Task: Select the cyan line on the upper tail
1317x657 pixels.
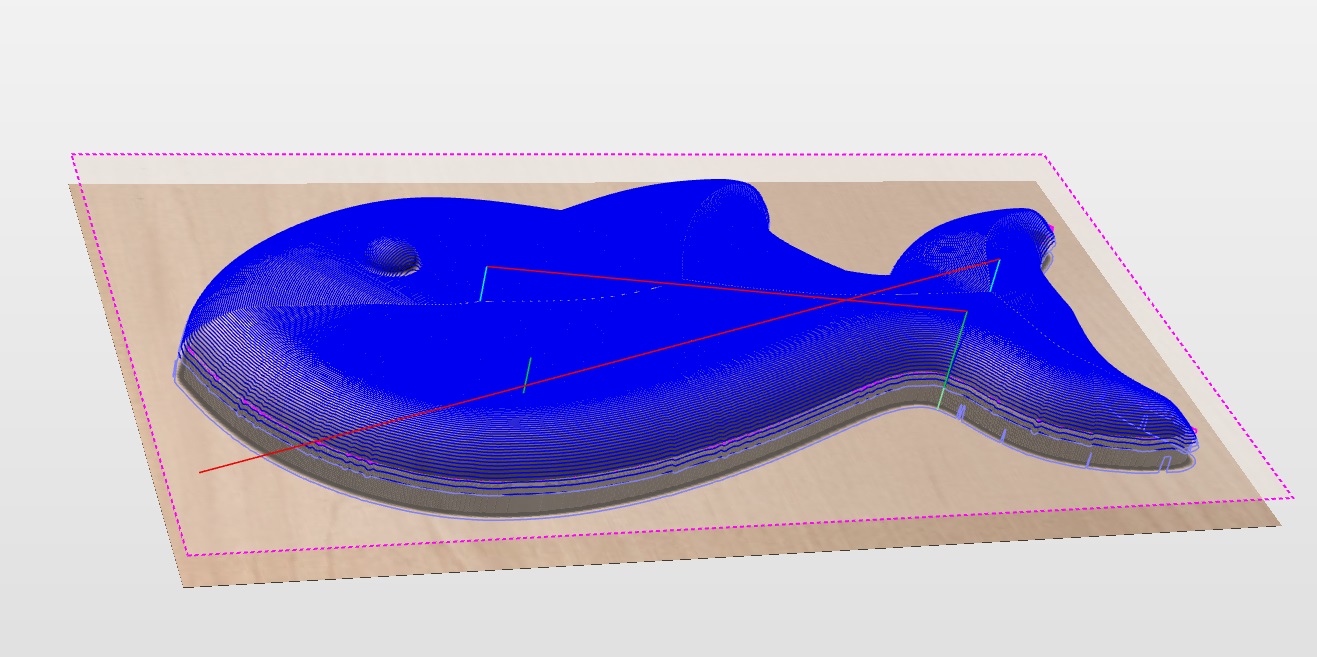Action: pyautogui.click(x=994, y=275)
